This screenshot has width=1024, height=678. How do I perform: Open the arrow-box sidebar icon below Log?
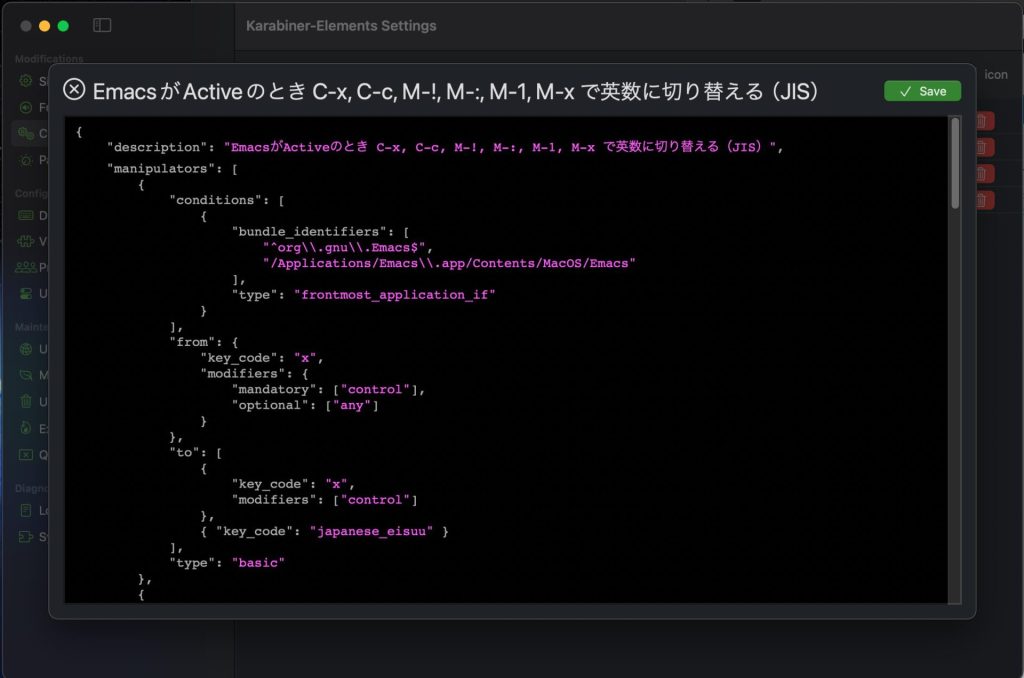(x=25, y=537)
